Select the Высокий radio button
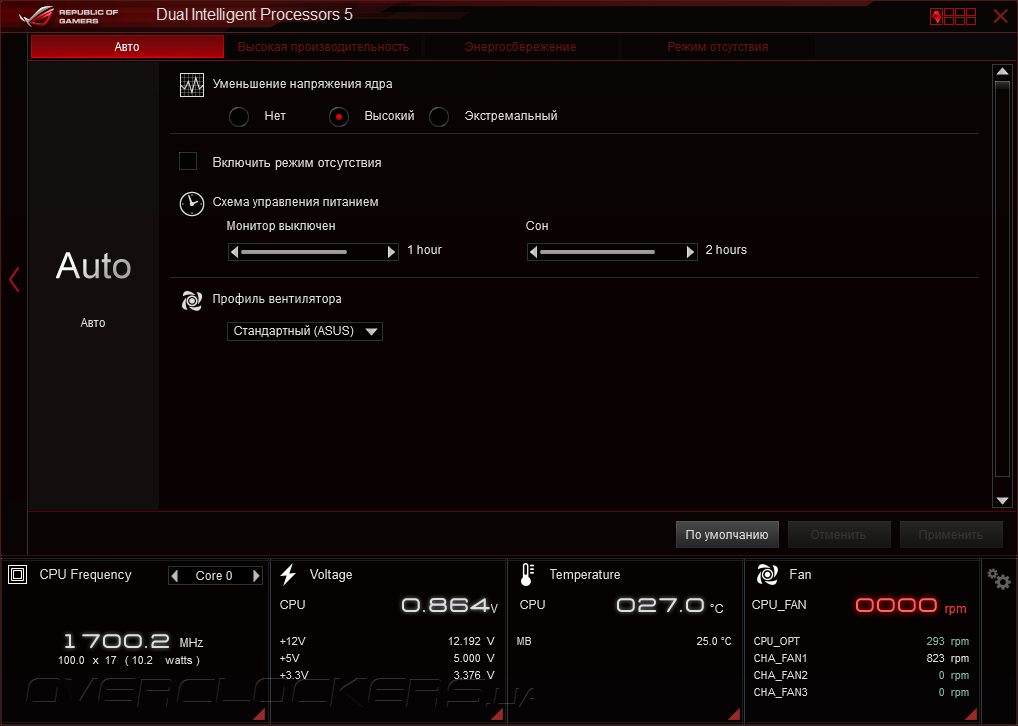The height and width of the screenshot is (726, 1018). click(339, 117)
